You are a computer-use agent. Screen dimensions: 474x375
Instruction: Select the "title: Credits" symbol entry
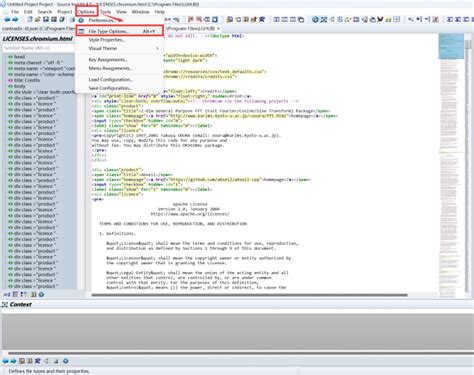pos(27,80)
